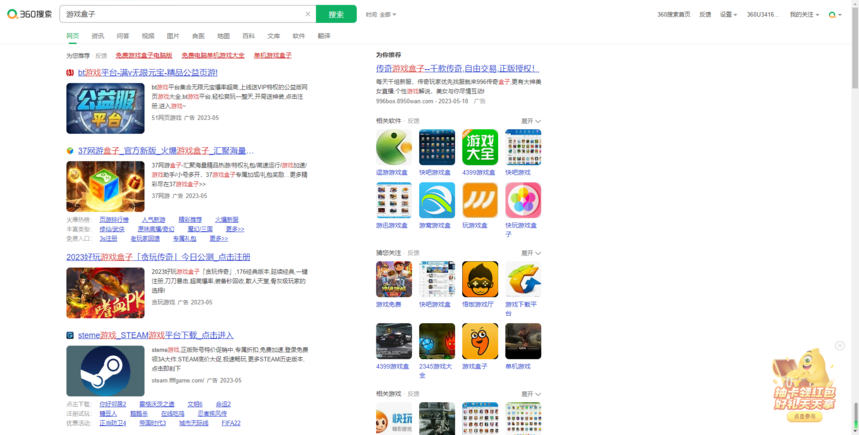Expand the 相关软件 section with 展开
859x435 pixels.
point(531,121)
